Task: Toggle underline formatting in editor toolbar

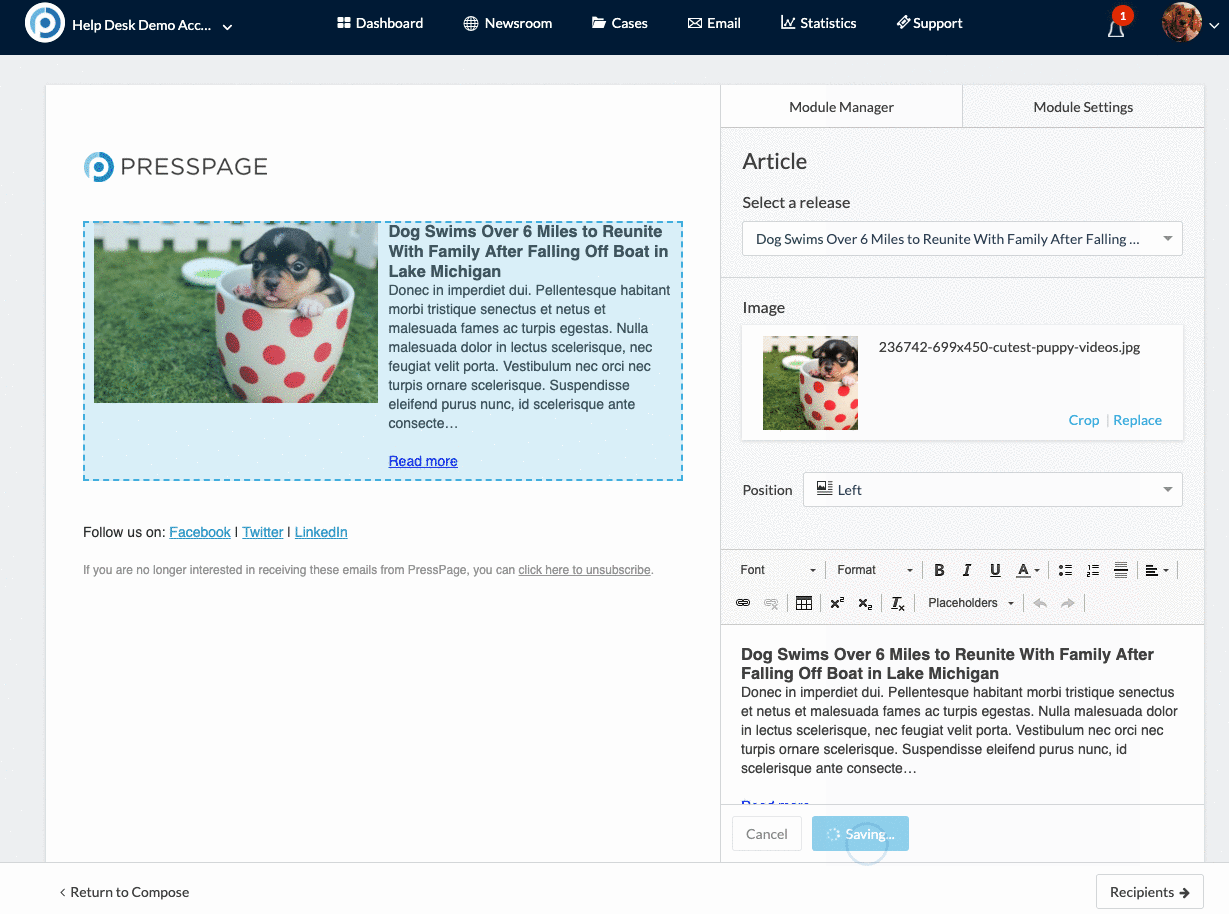Action: (995, 570)
